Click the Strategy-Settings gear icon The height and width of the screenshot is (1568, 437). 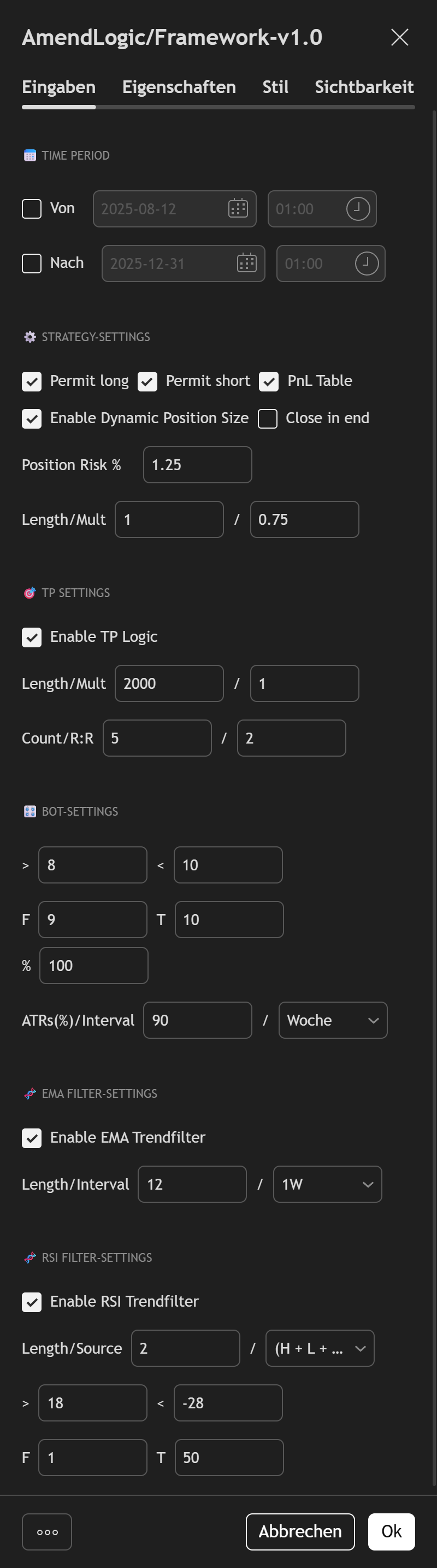pyautogui.click(x=30, y=337)
